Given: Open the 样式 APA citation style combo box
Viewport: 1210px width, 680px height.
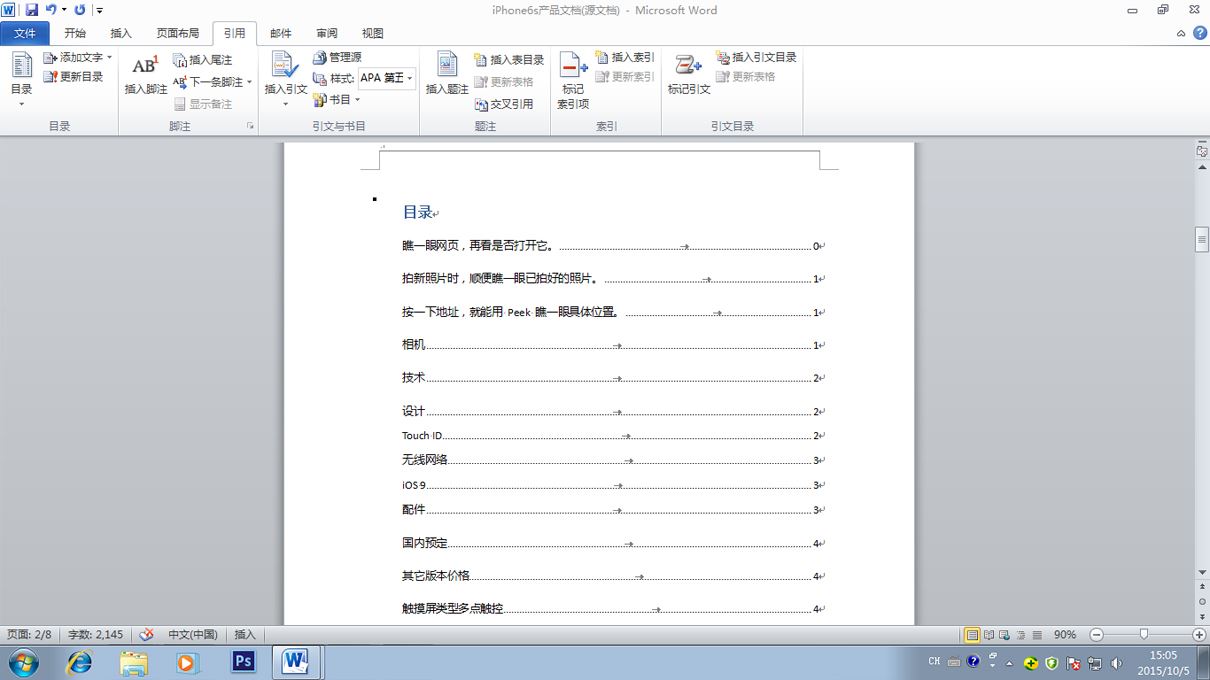Looking at the screenshot, I should [387, 78].
